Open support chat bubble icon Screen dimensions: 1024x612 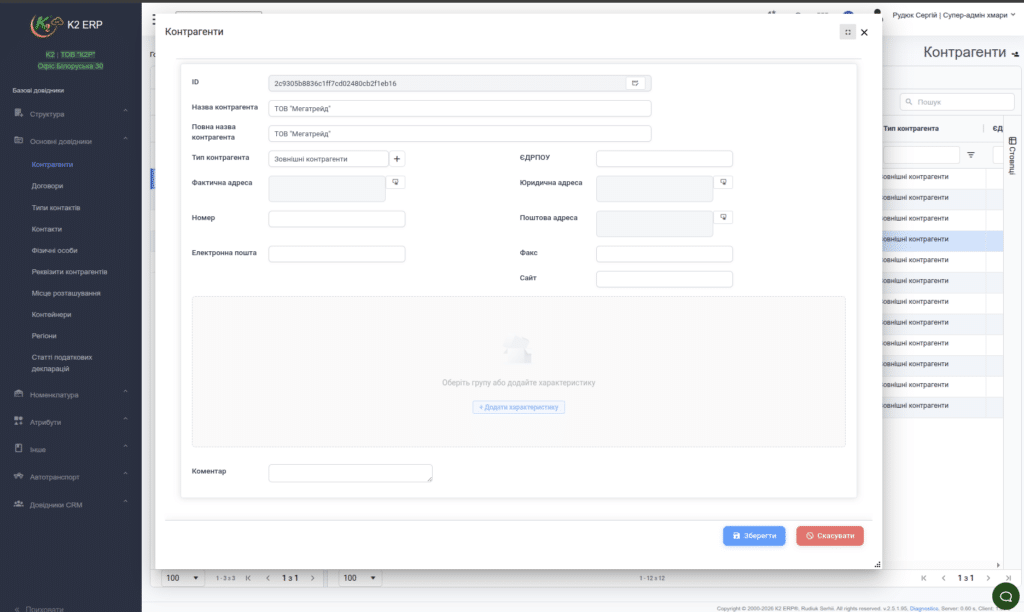(1006, 596)
